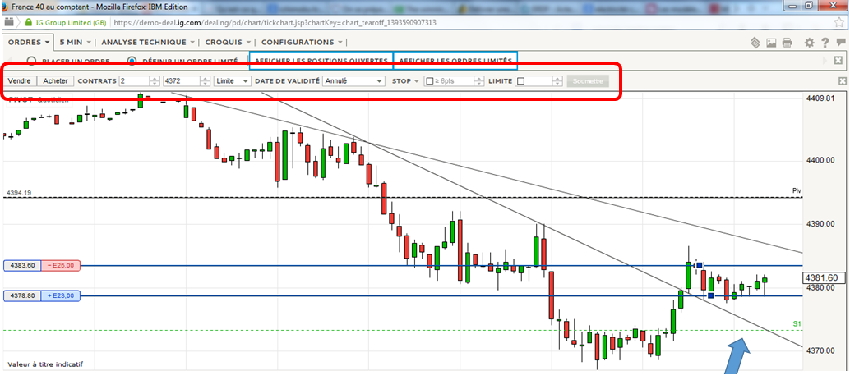Adjust the 4372 price level stepper
849x374 pixels.
pyautogui.click(x=205, y=81)
